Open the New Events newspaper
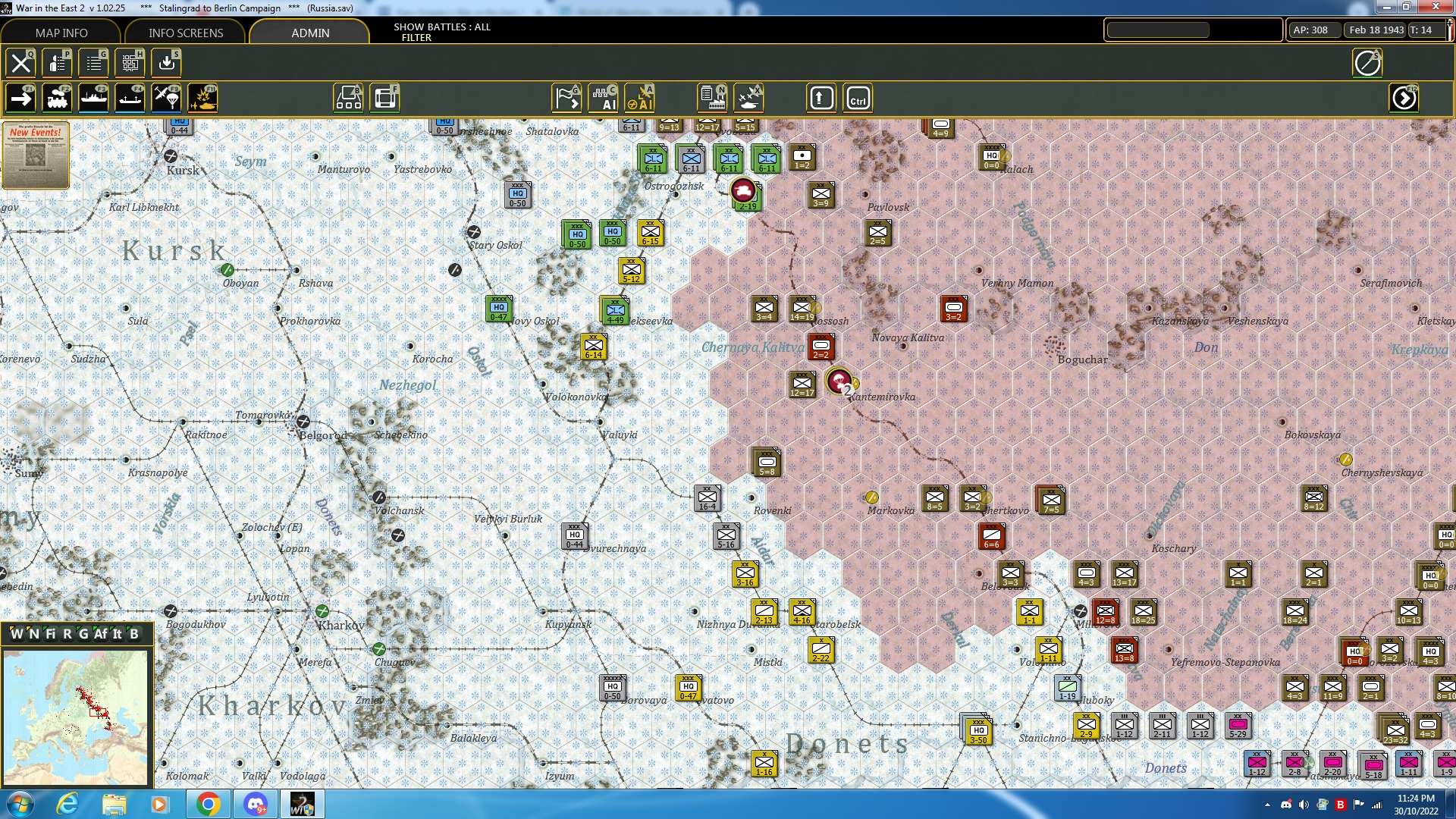1456x819 pixels. 36,155
